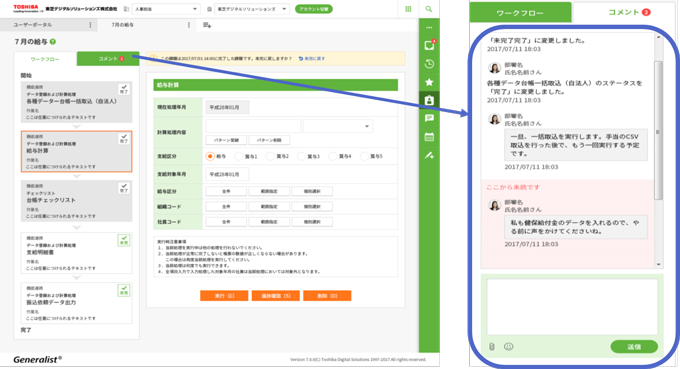
Task: Select the 賞与3 radio button
Action: tap(301, 156)
